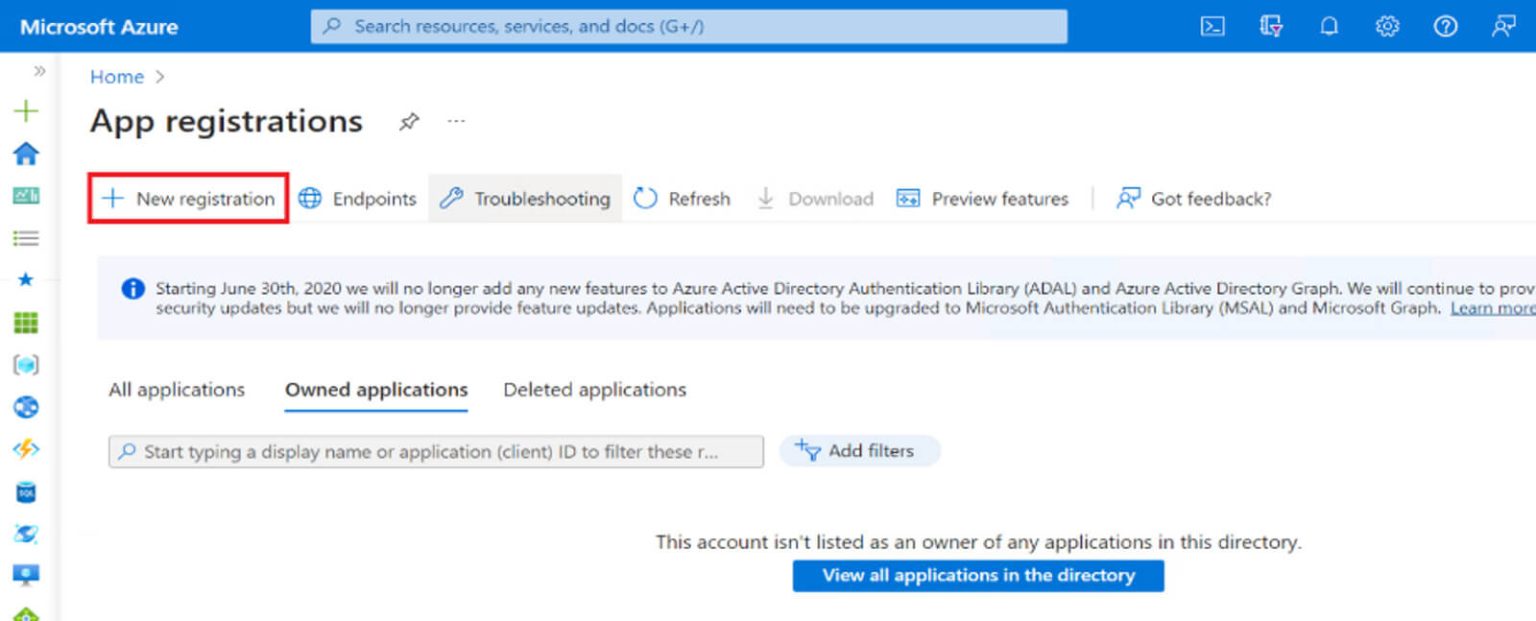Click View all applications in the directory
Screen dimensions: 1536x621
point(977,575)
